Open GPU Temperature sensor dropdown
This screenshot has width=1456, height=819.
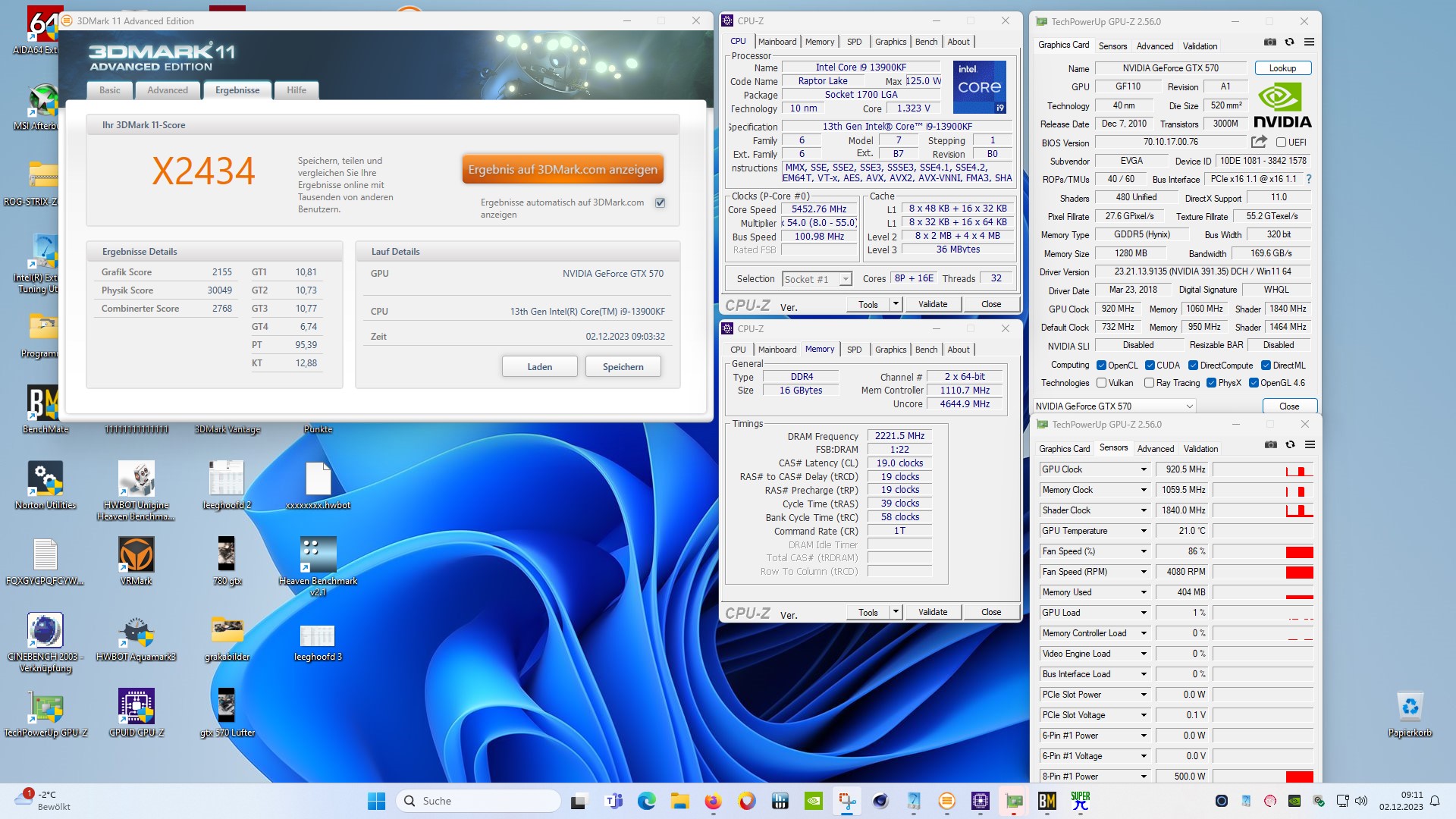pyautogui.click(x=1144, y=531)
